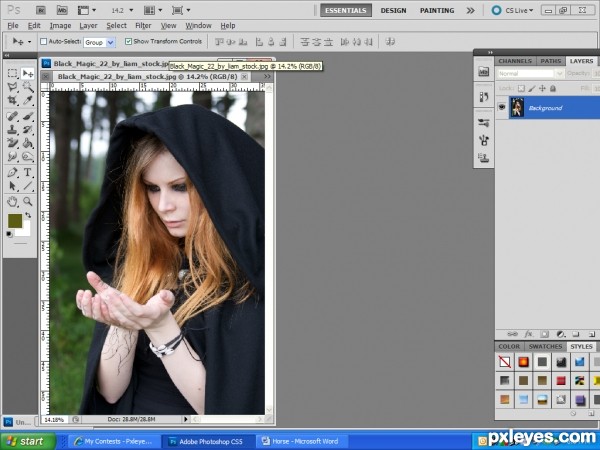Image resolution: width=600 pixels, height=450 pixels.
Task: Select the Eyedropper tool
Action: coord(28,101)
